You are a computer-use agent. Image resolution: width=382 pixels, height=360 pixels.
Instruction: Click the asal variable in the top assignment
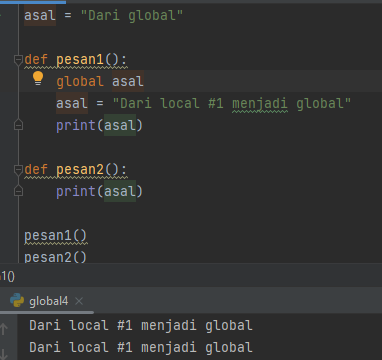(40, 15)
